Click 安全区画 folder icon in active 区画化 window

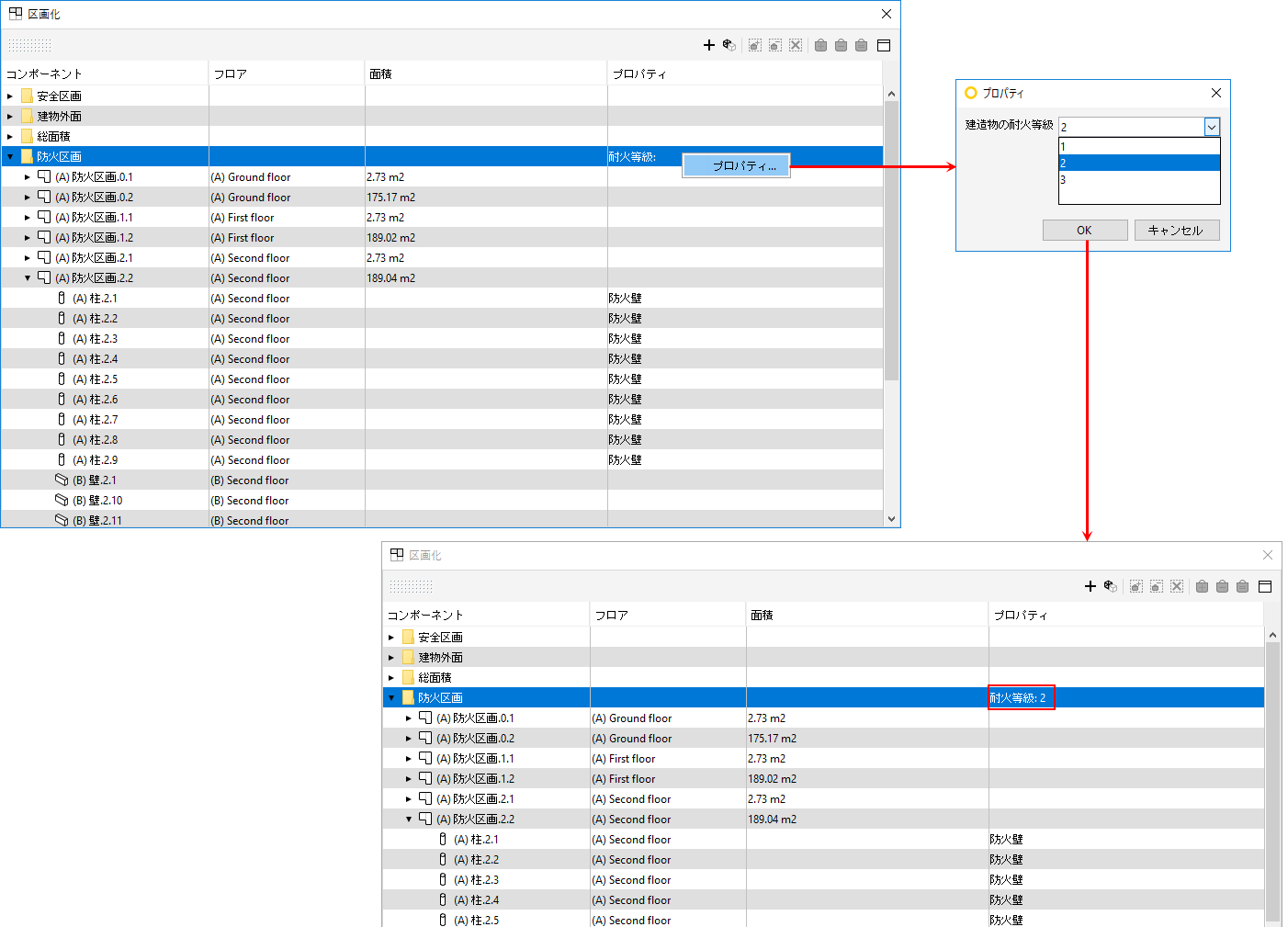pyautogui.click(x=27, y=96)
